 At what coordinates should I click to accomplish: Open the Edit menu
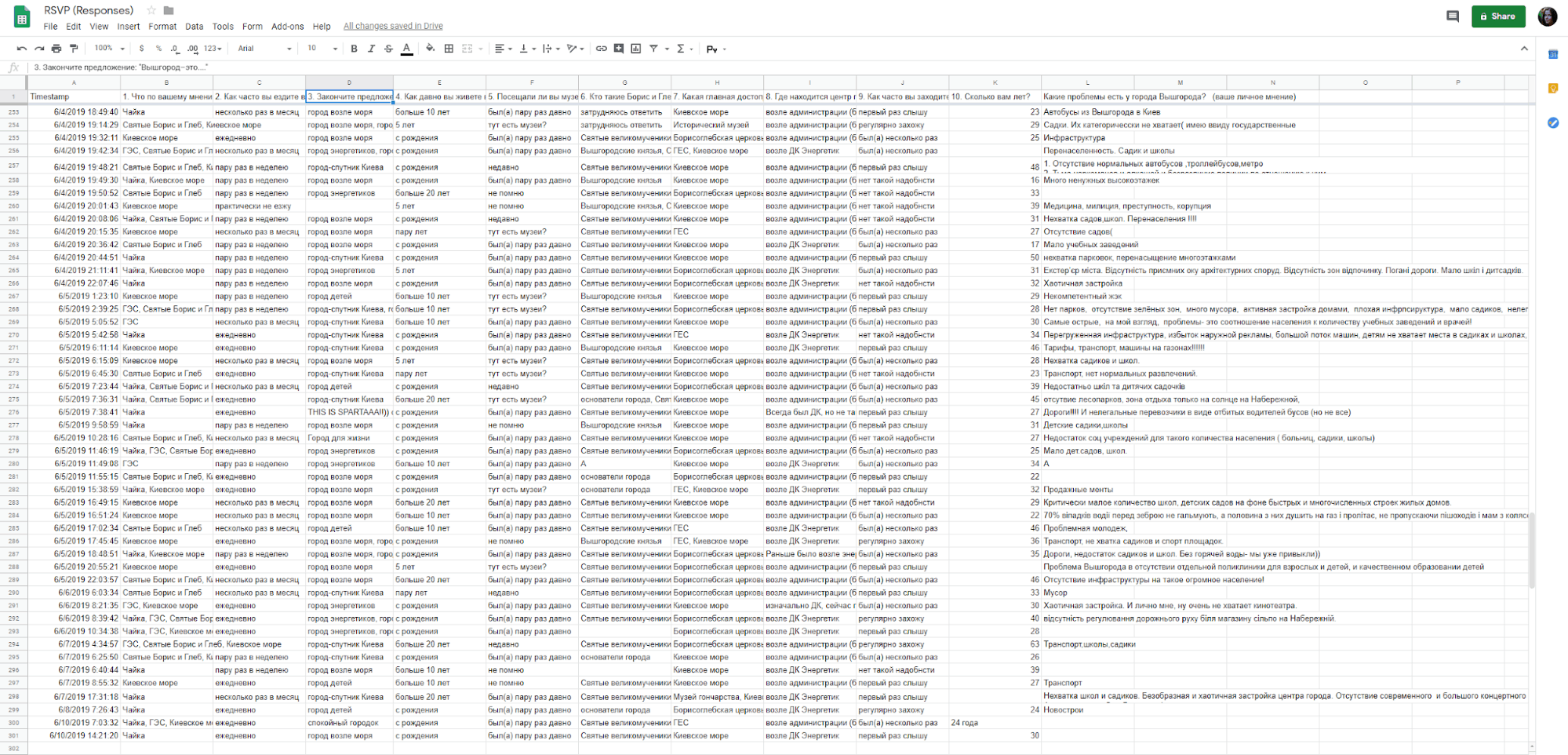tap(74, 27)
